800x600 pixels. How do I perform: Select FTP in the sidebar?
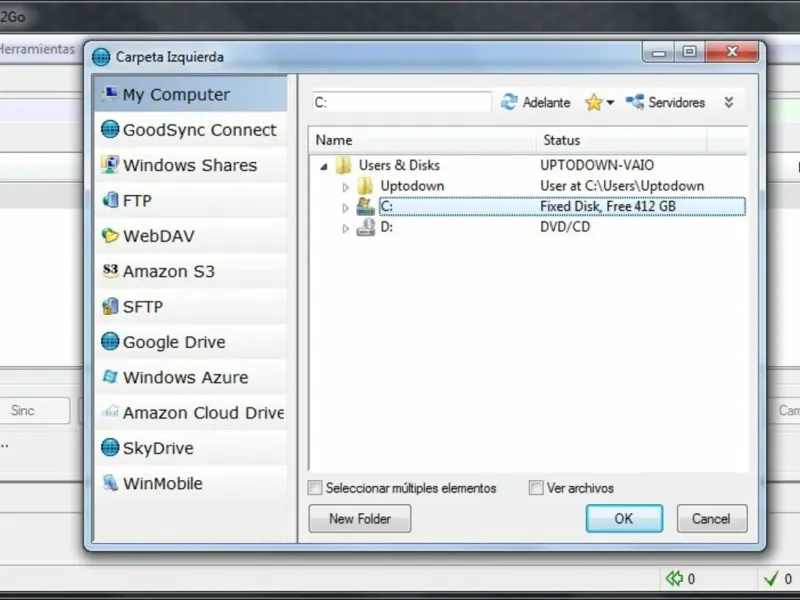pyautogui.click(x=191, y=200)
